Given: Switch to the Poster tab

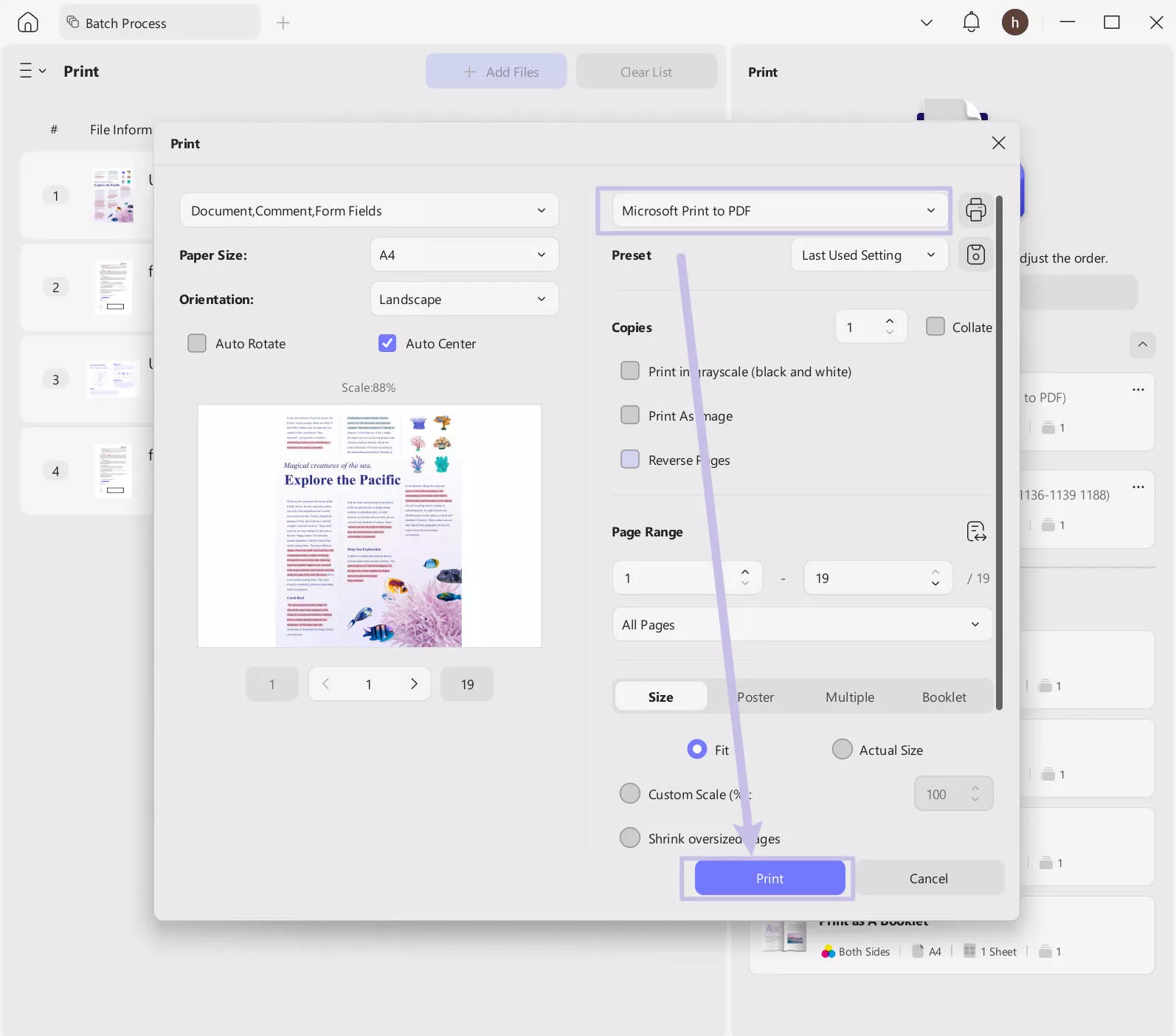Looking at the screenshot, I should (x=755, y=697).
